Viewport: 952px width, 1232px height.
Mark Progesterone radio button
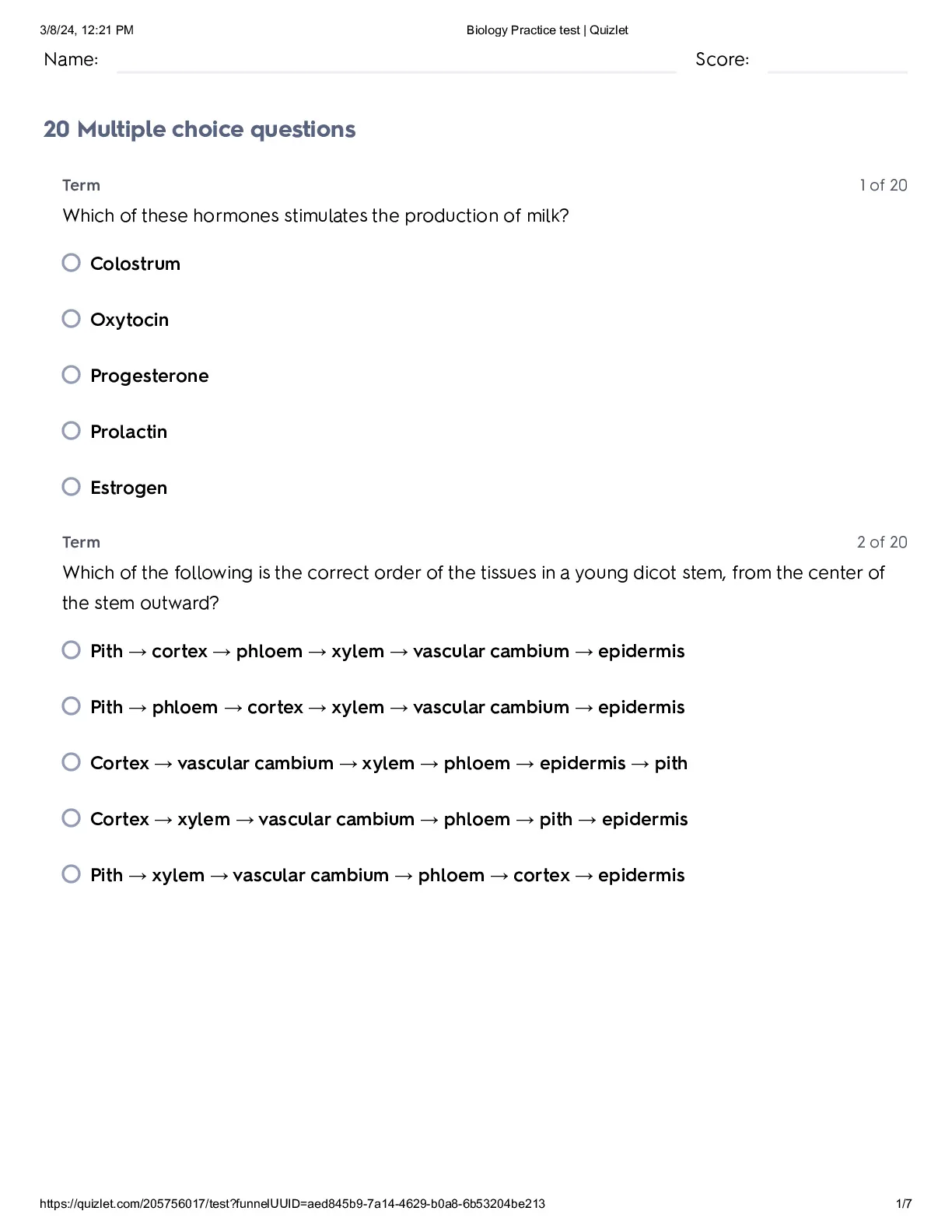pos(72,375)
